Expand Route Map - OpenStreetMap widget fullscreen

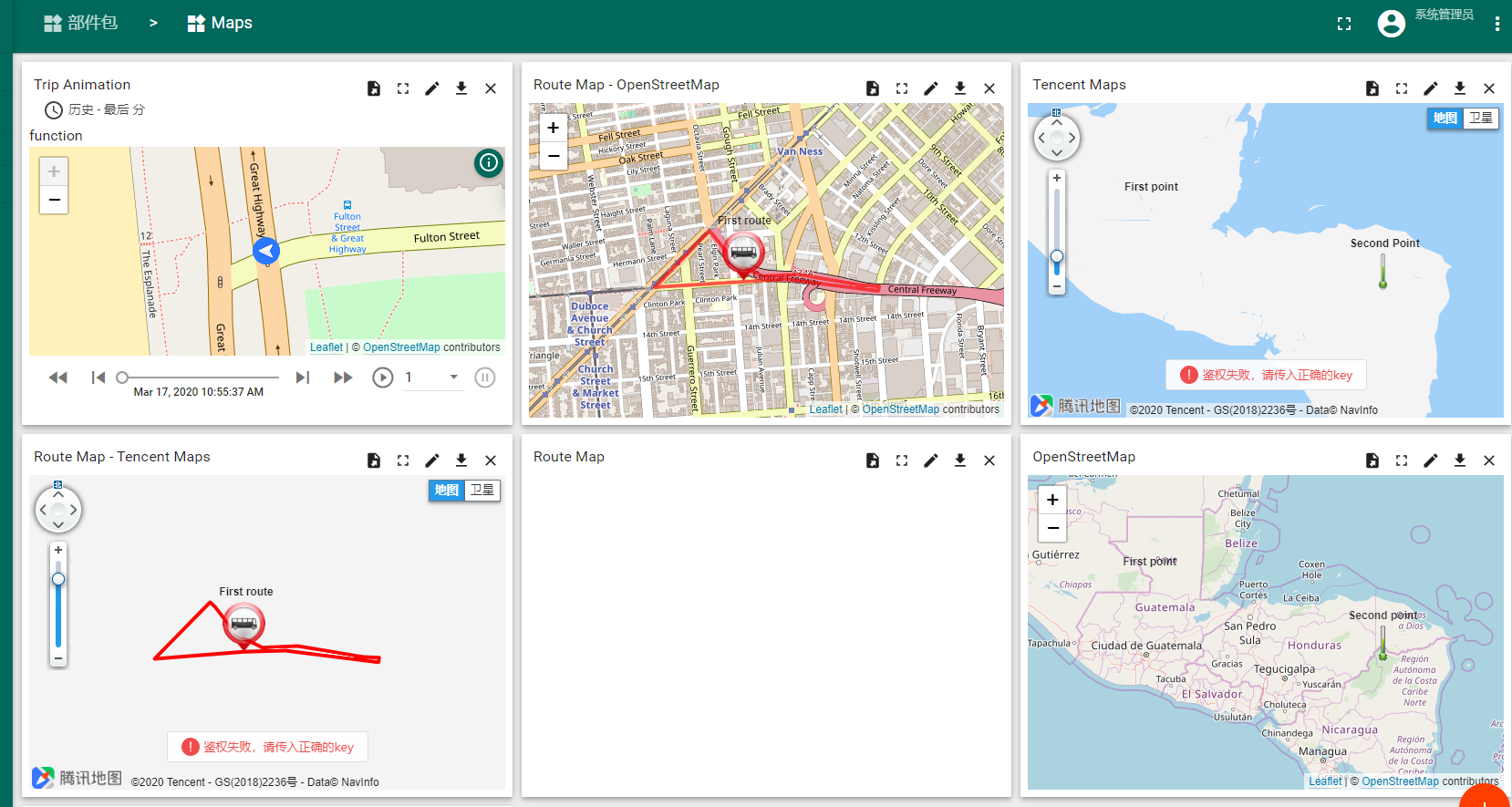point(902,88)
